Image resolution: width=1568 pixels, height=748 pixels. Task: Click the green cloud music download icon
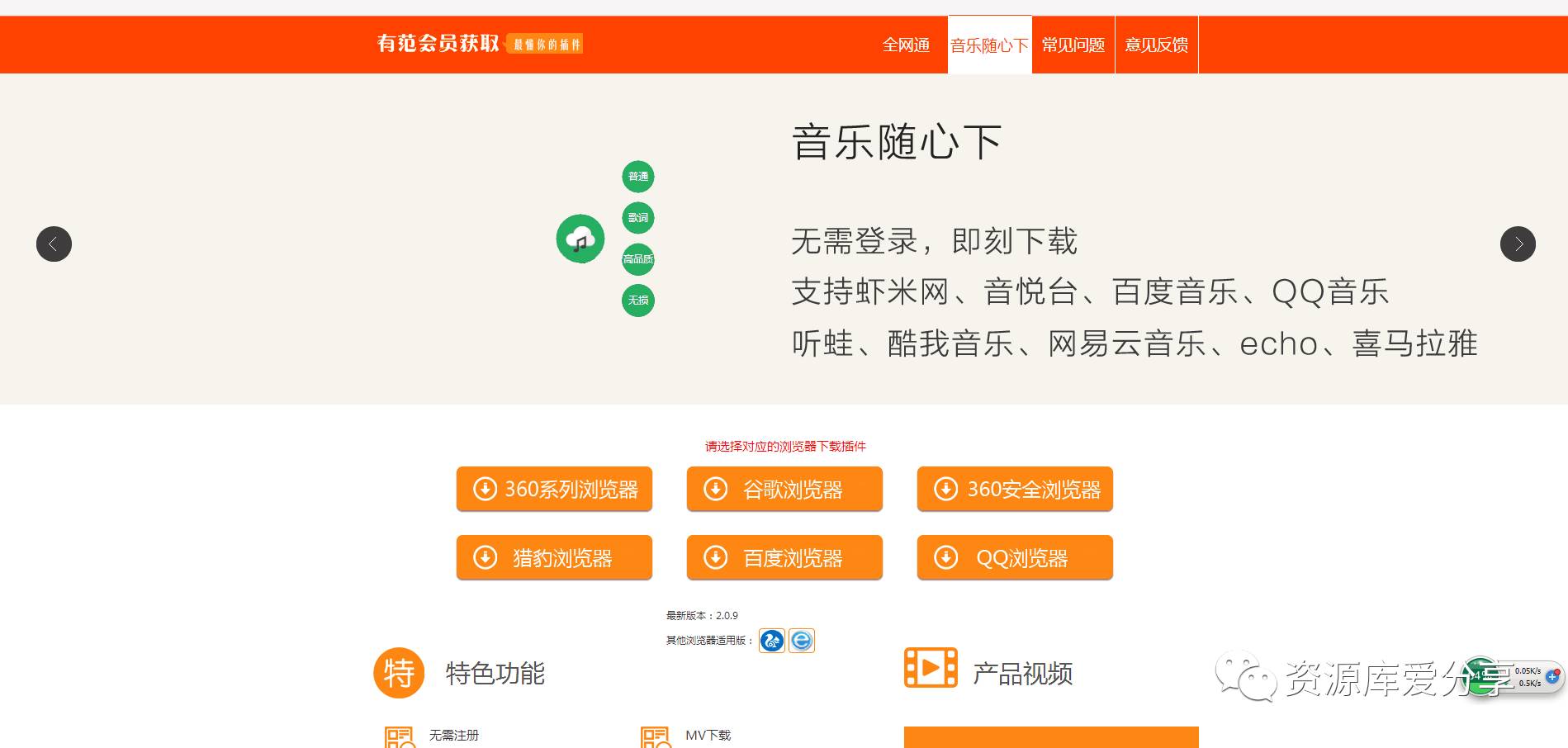pos(580,239)
